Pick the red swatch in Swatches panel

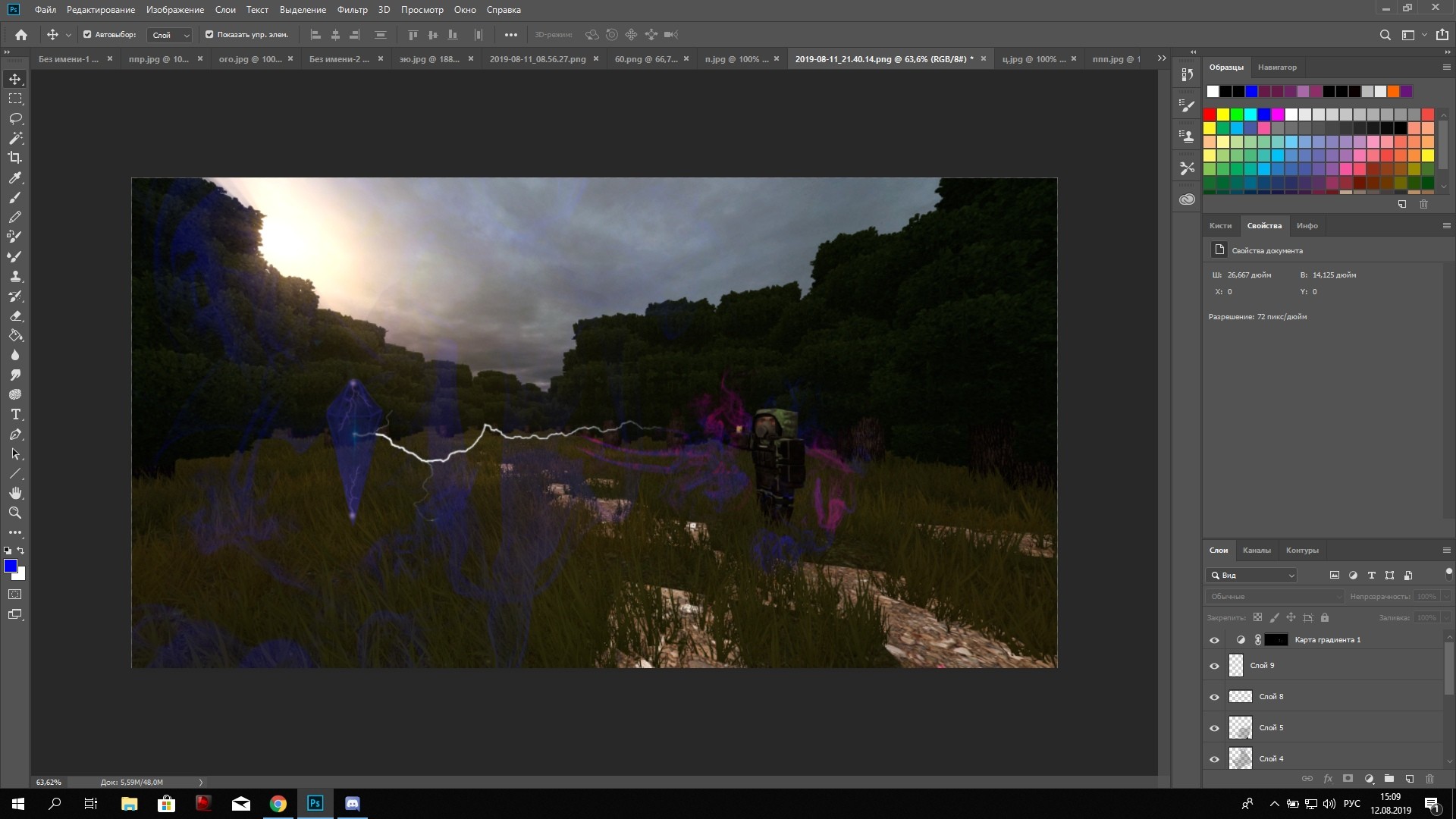pyautogui.click(x=1210, y=115)
